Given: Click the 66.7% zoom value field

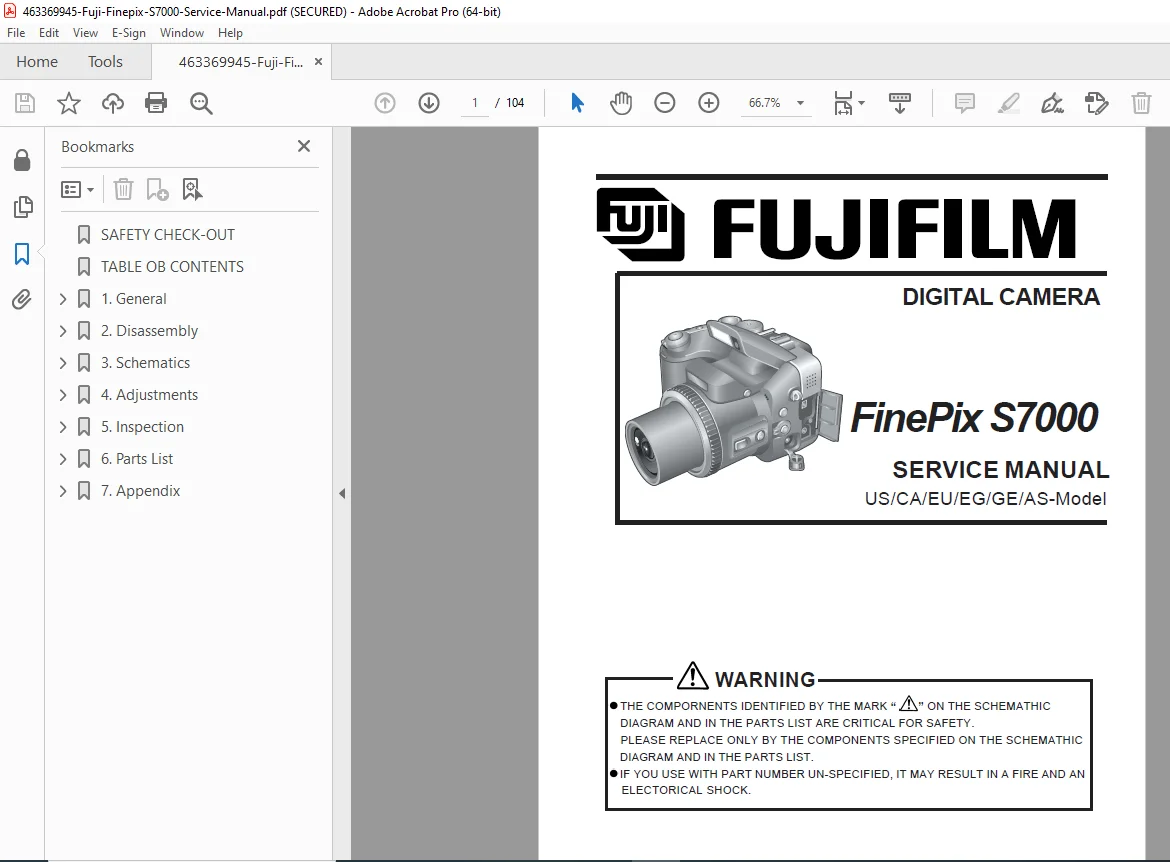Looking at the screenshot, I should 765,103.
